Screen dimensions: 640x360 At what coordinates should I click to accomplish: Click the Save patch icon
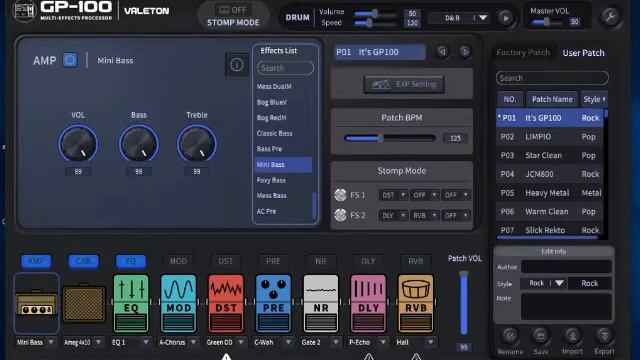click(x=540, y=336)
